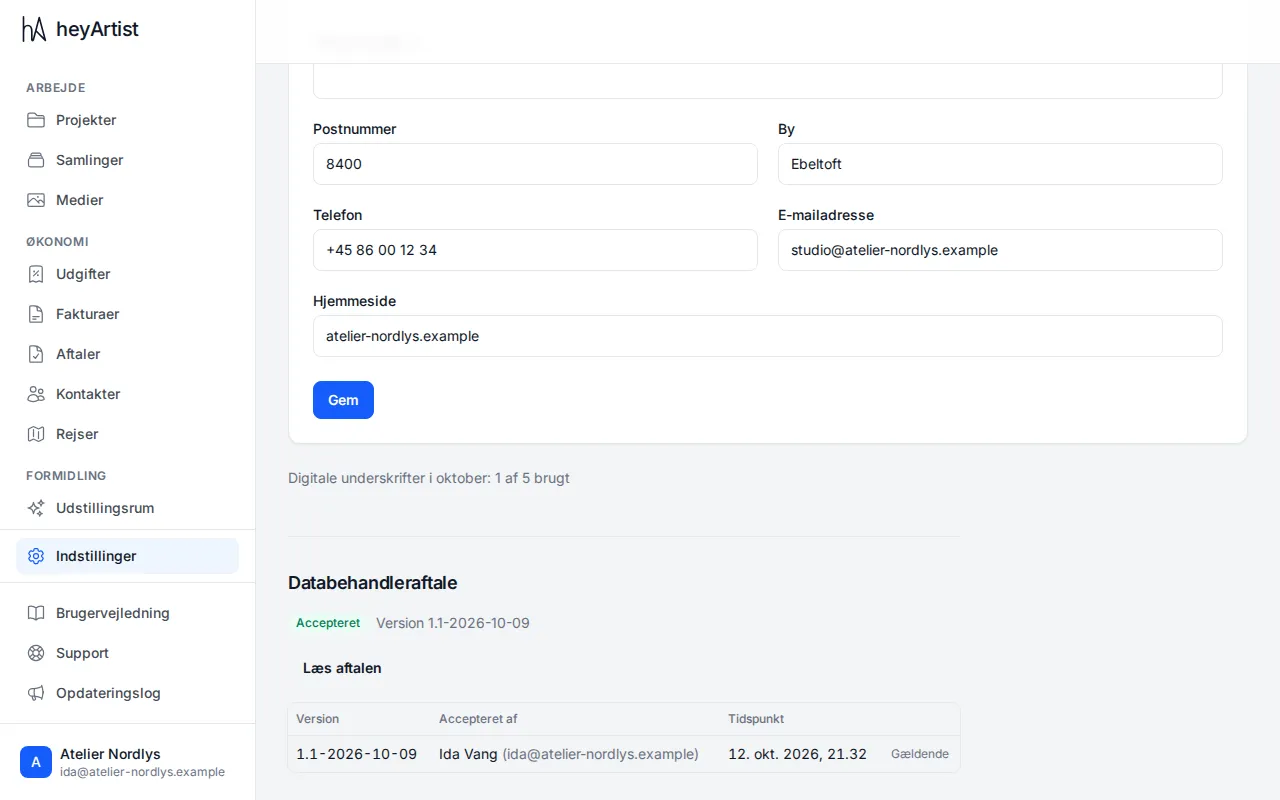
Task: Select Udstillingsrum in the sidebar
Action: (127, 508)
